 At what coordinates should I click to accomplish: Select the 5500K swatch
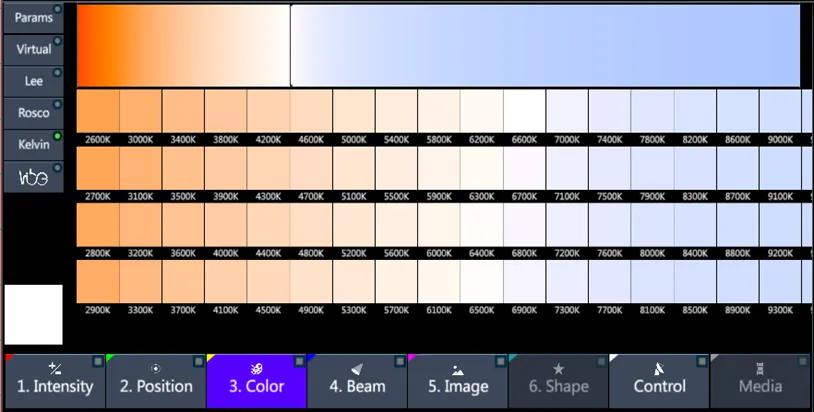[x=396, y=168]
